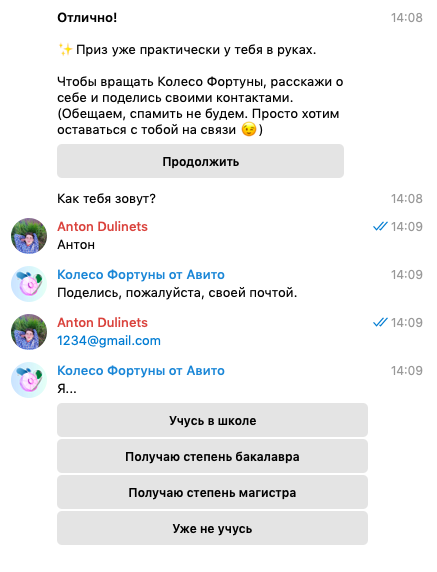This screenshot has height=572, width=437.
Task: Open Anton Dulinets avatar beside email message
Action: pyautogui.click(x=29, y=332)
